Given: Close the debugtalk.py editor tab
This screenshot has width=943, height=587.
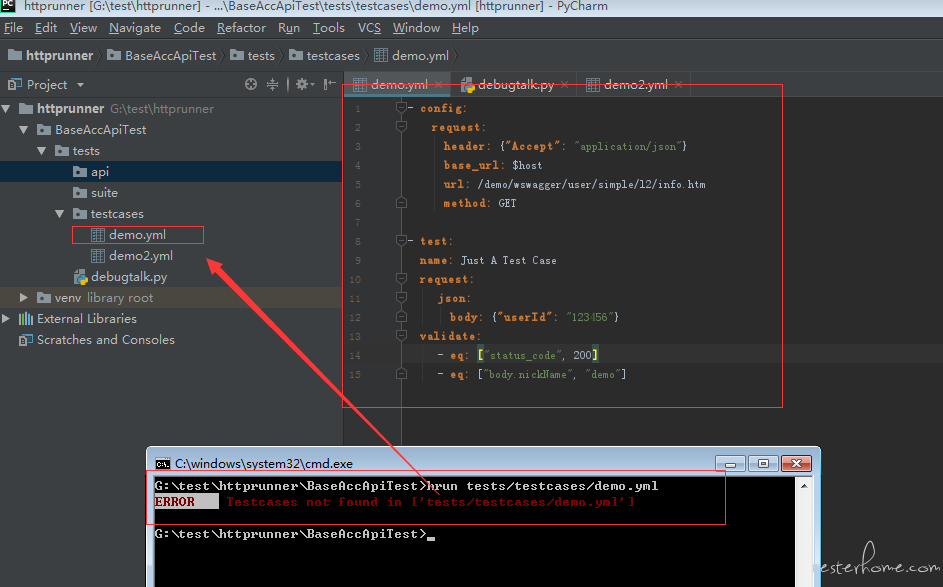Looking at the screenshot, I should click(x=564, y=85).
